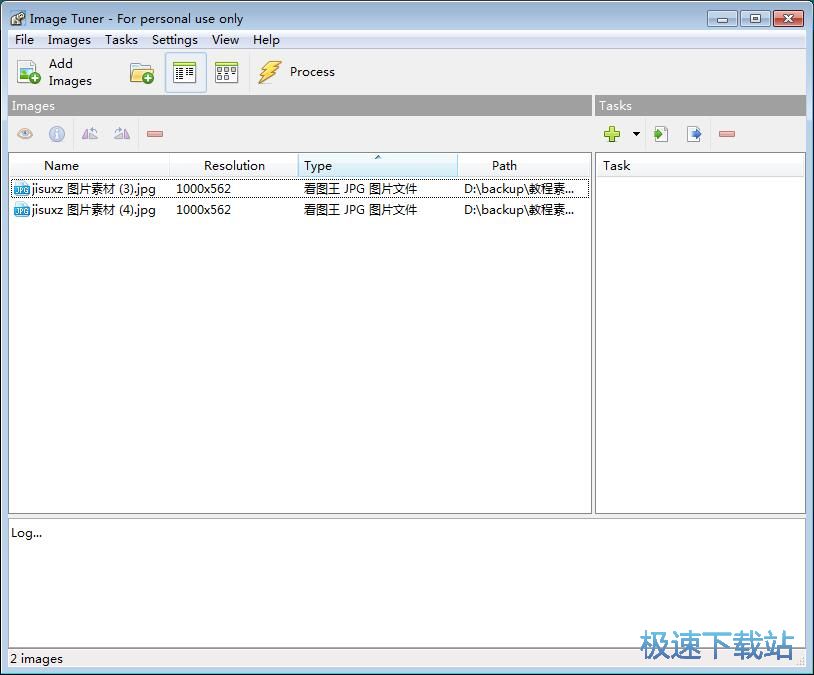Viewport: 814px width, 675px height.
Task: Click the Task column header
Action: pos(700,166)
